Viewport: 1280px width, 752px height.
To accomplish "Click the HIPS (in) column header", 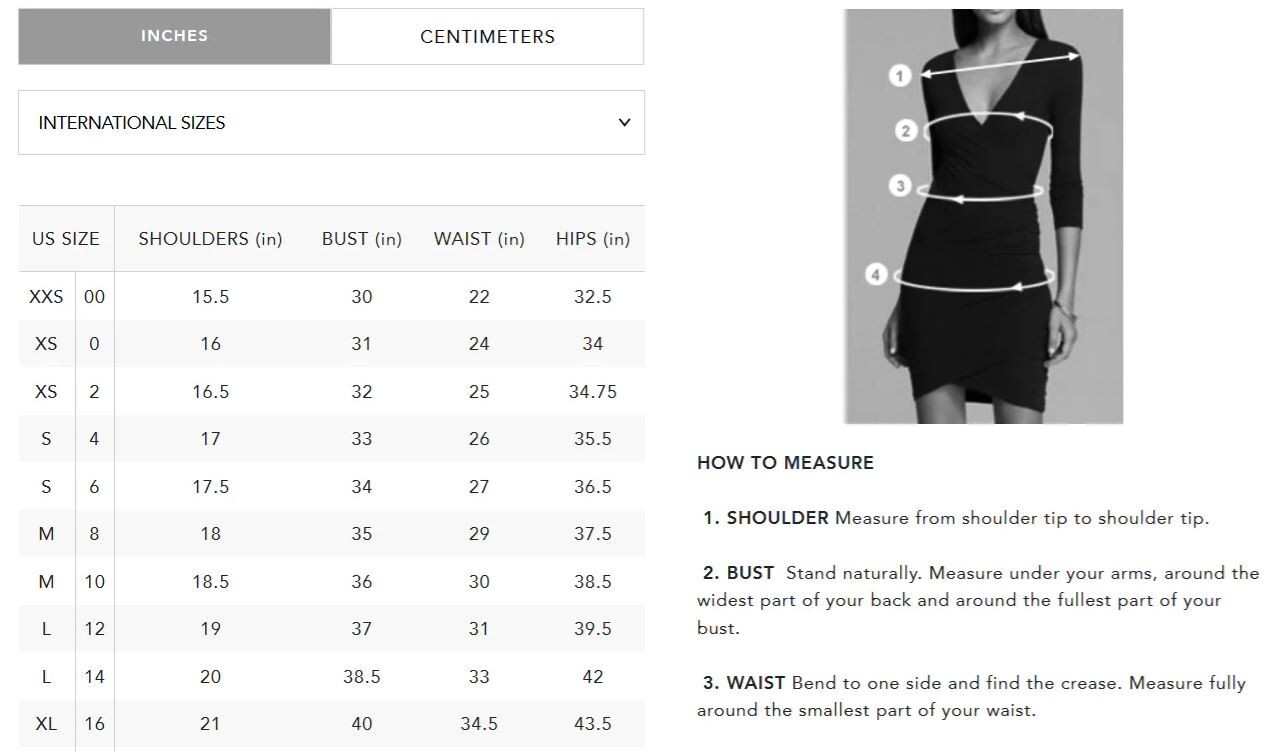I will 592,239.
